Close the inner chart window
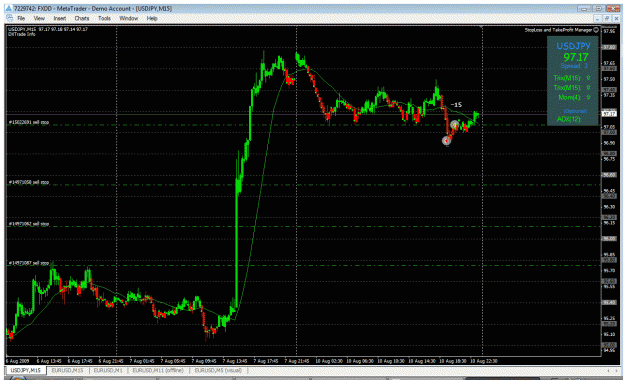This screenshot has width=625, height=380. (x=616, y=18)
